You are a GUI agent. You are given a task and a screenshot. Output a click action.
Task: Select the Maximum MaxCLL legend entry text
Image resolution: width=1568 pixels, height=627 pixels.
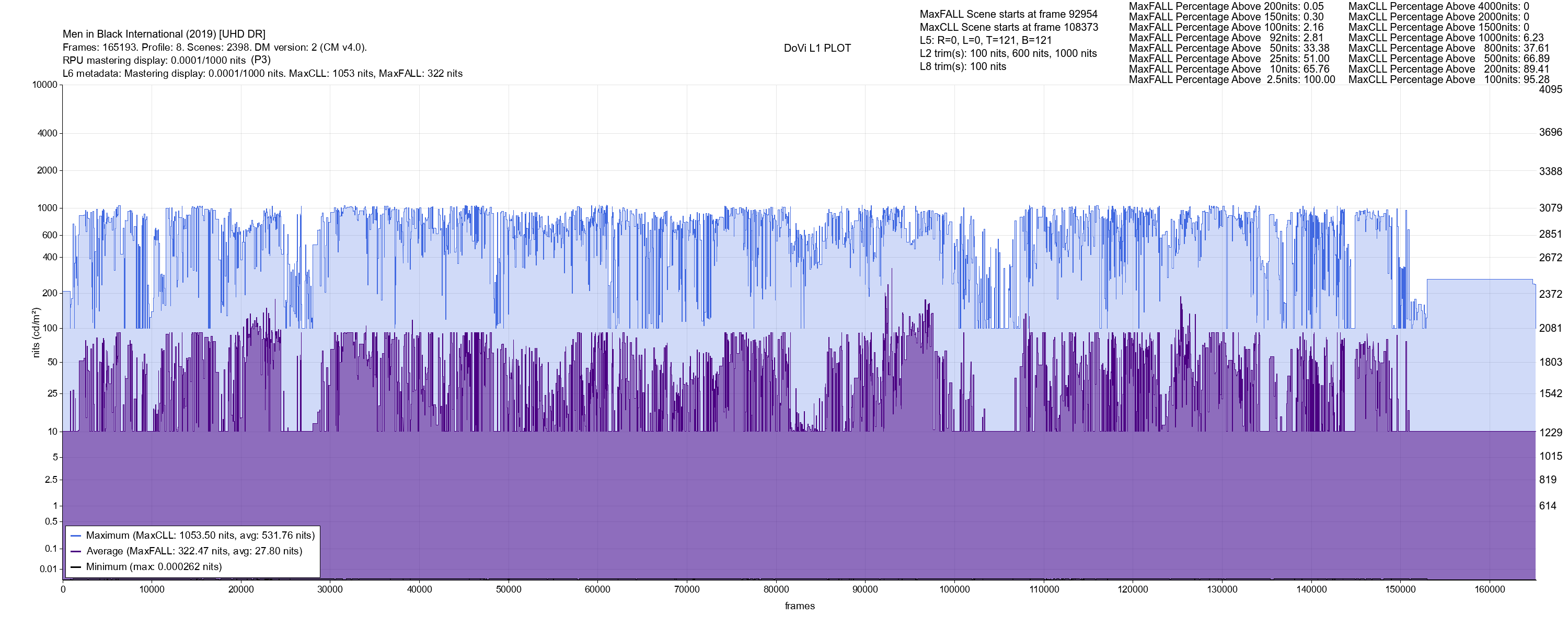coord(200,536)
